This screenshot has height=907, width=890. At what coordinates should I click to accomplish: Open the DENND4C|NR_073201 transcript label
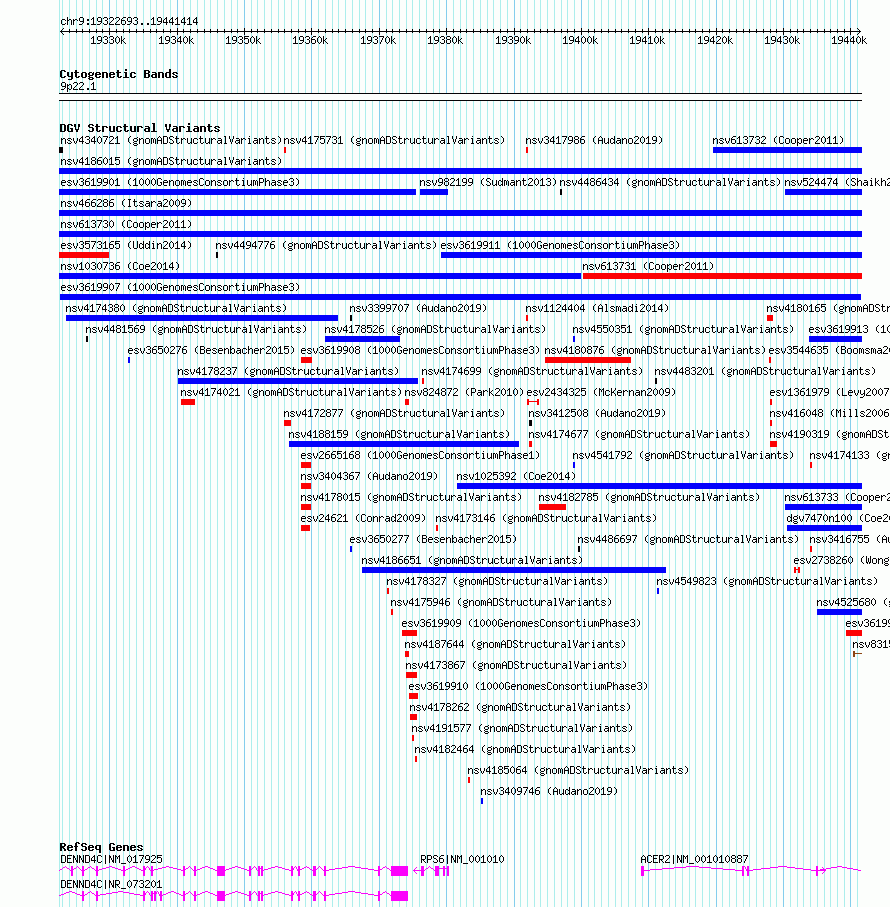[111, 884]
